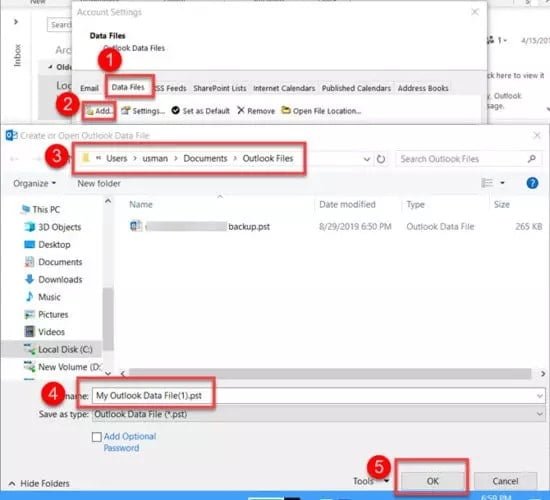This screenshot has width=550, height=500.
Task: Click Set as Default
Action: coord(201,111)
